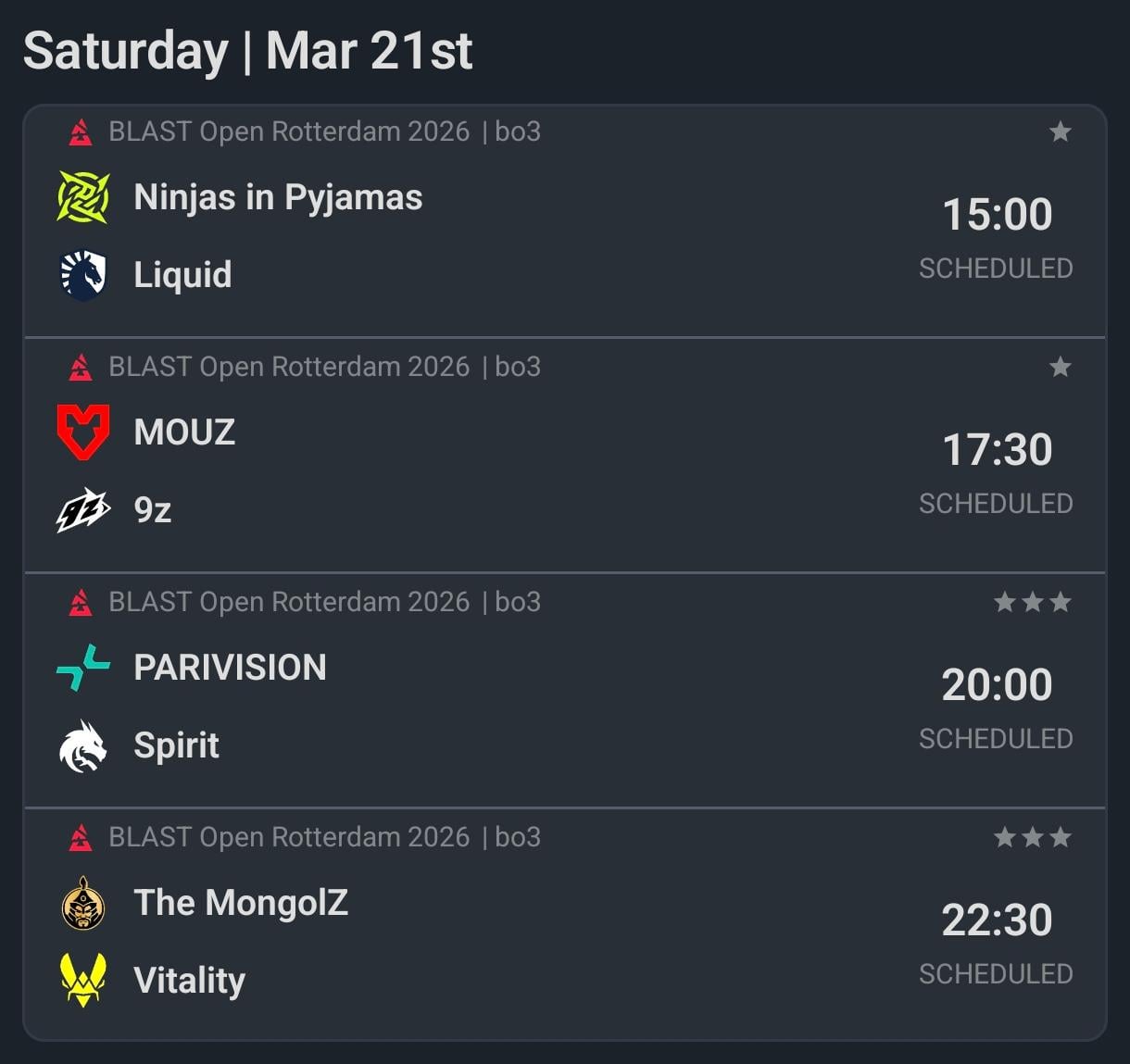Open BLAST Open Rotterdam 2026 link above MOUZ
The height and width of the screenshot is (1064, 1130).
tap(289, 368)
